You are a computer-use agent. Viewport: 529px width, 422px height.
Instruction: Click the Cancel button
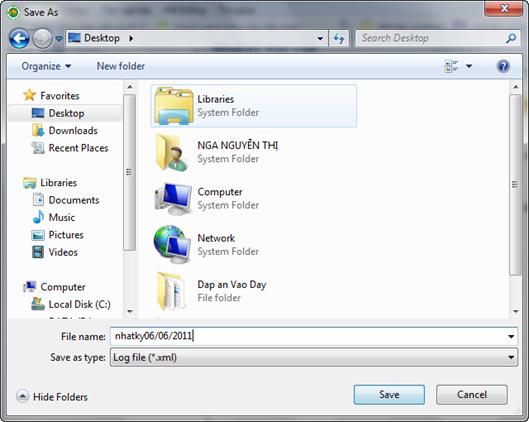tap(472, 395)
